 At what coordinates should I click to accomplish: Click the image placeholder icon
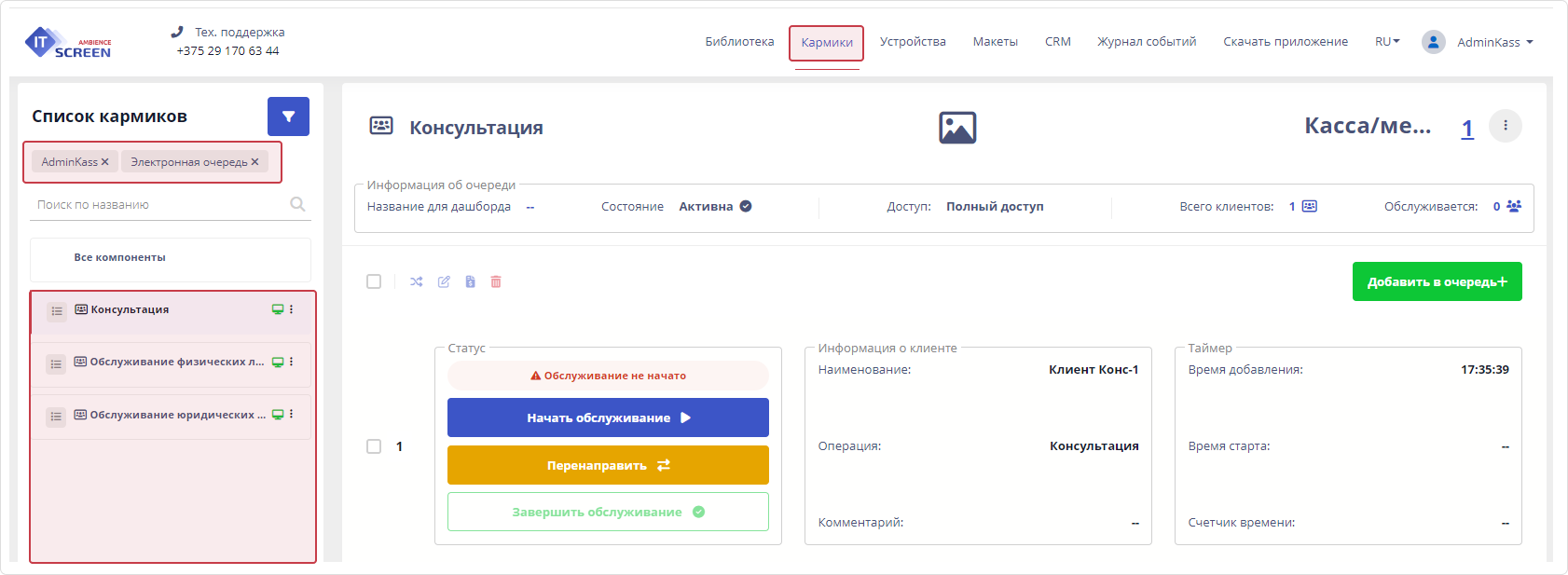pos(957,128)
